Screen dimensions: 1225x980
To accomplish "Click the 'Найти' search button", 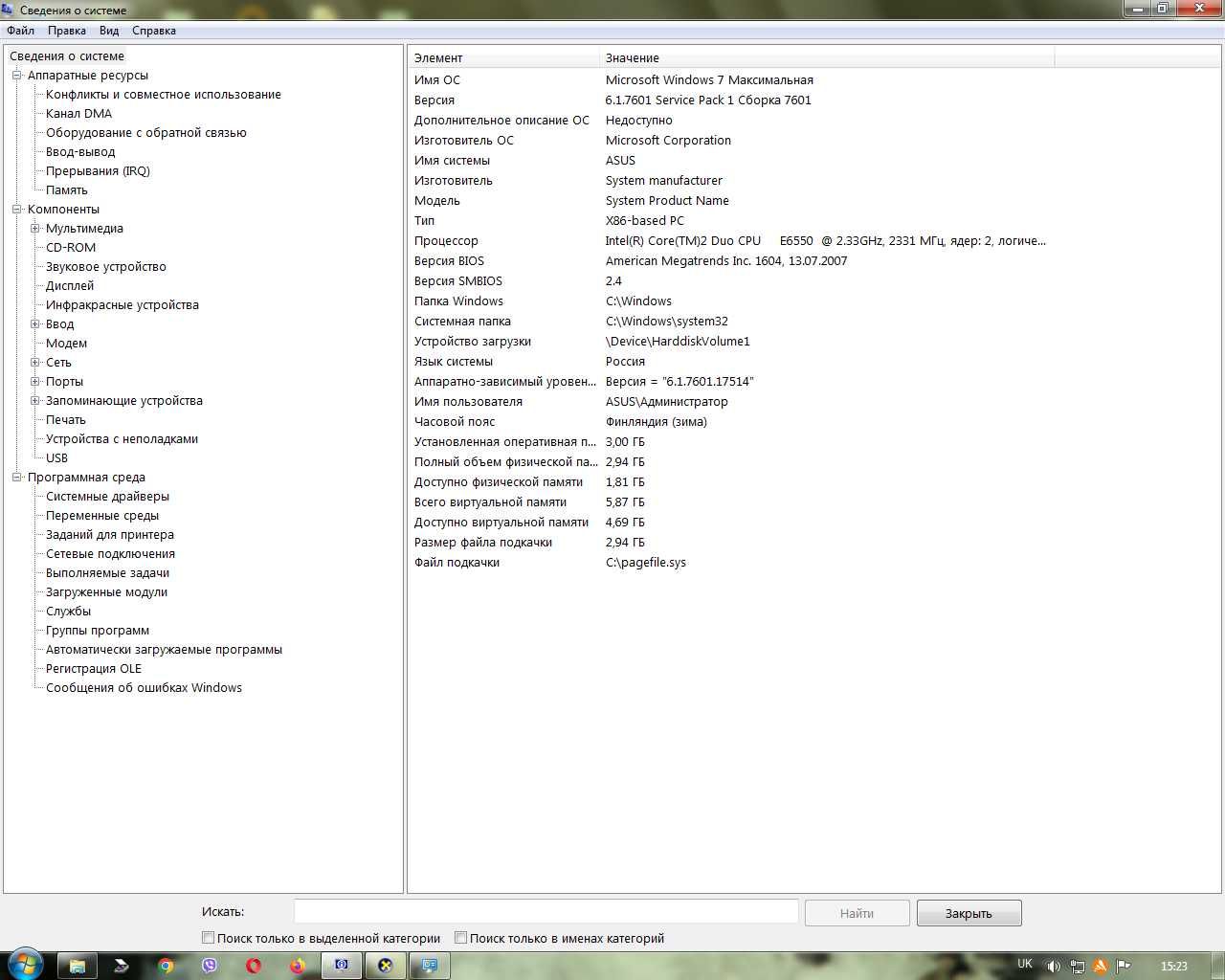I will 857,913.
